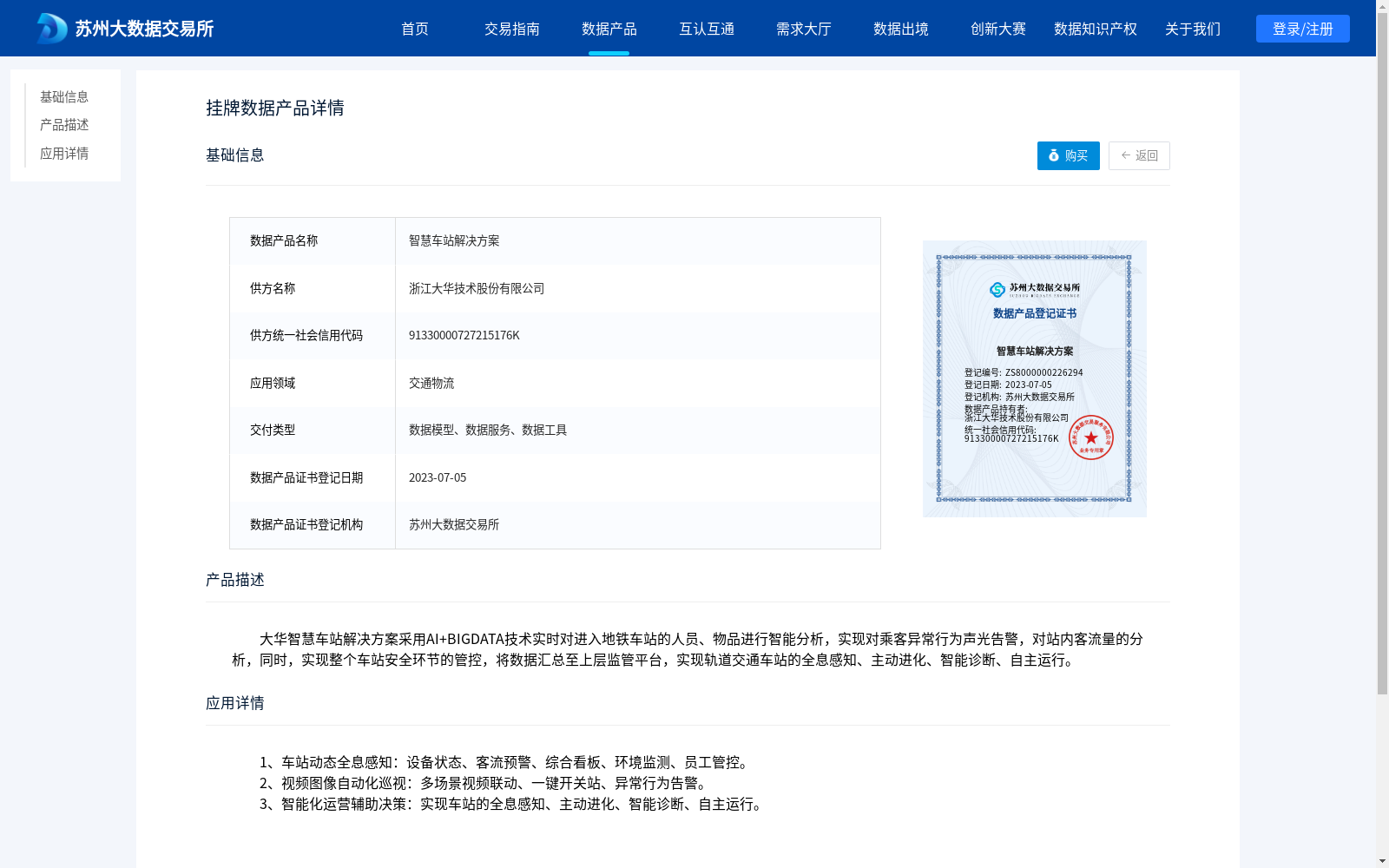Click the 返回 back button
1389x868 pixels.
click(1139, 155)
